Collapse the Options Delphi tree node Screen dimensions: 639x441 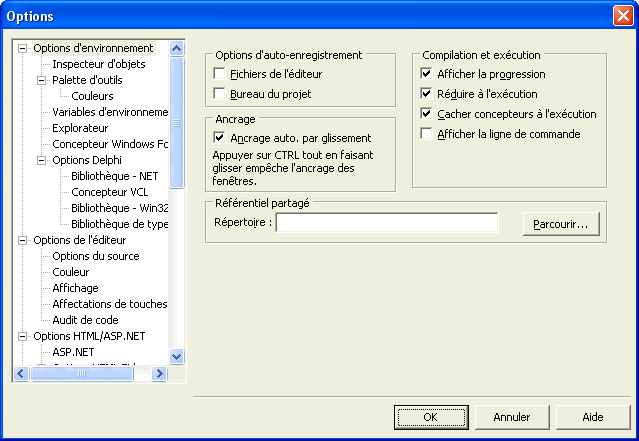[x=41, y=160]
